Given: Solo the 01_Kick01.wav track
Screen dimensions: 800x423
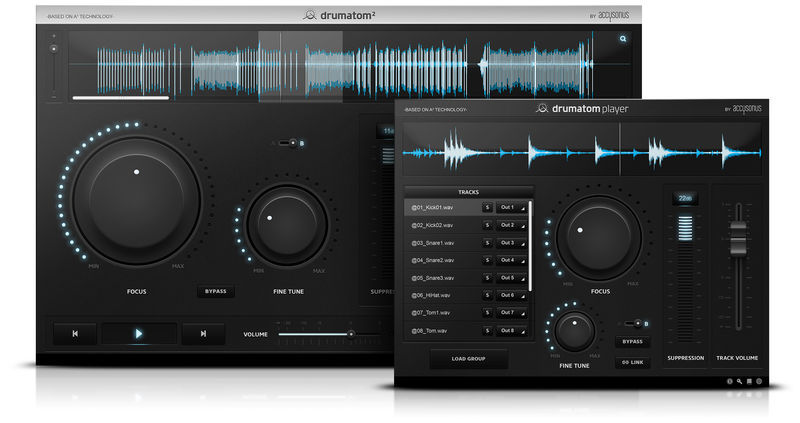Looking at the screenshot, I should [x=487, y=208].
